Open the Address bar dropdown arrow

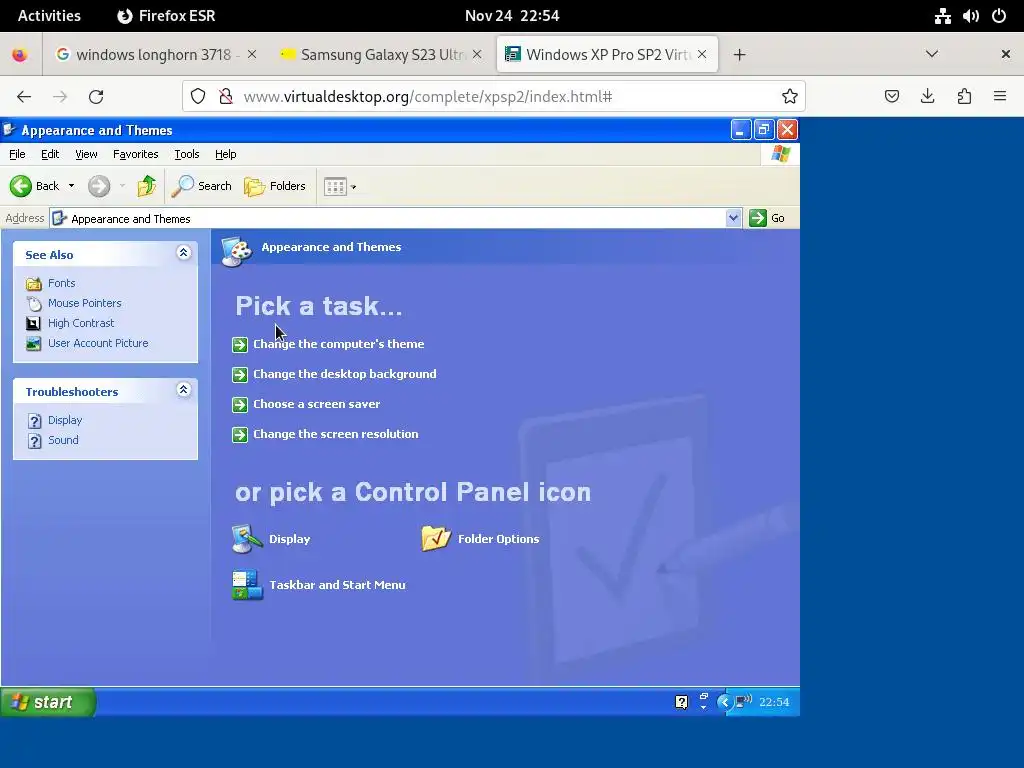click(733, 218)
